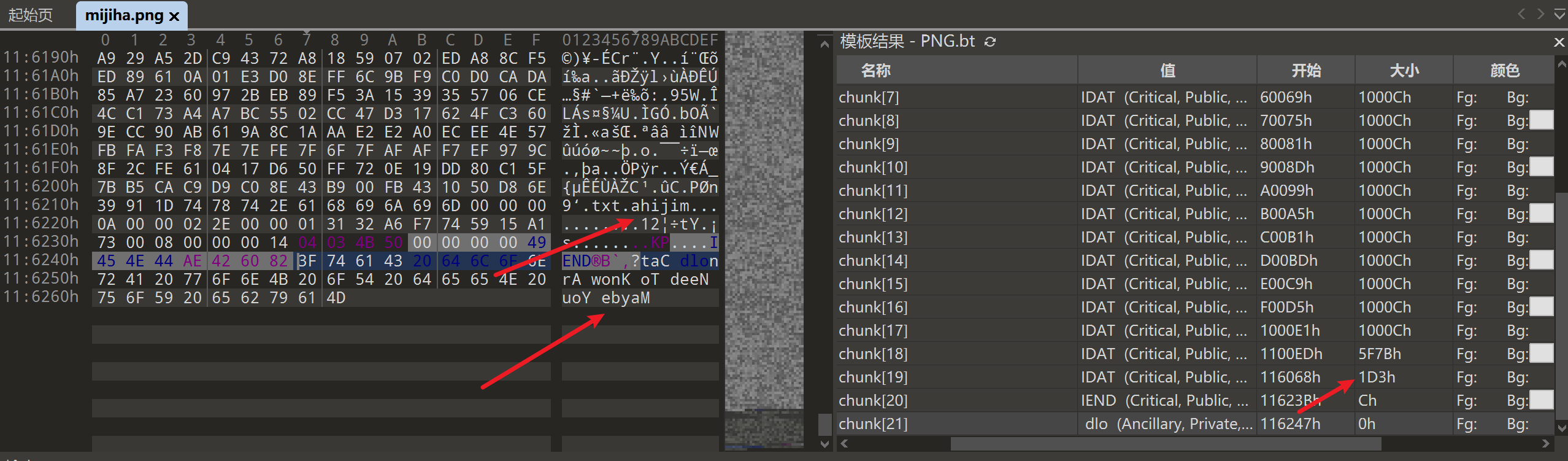Select chunk[13] row
The height and width of the screenshot is (461, 1568).
pyautogui.click(x=1195, y=237)
